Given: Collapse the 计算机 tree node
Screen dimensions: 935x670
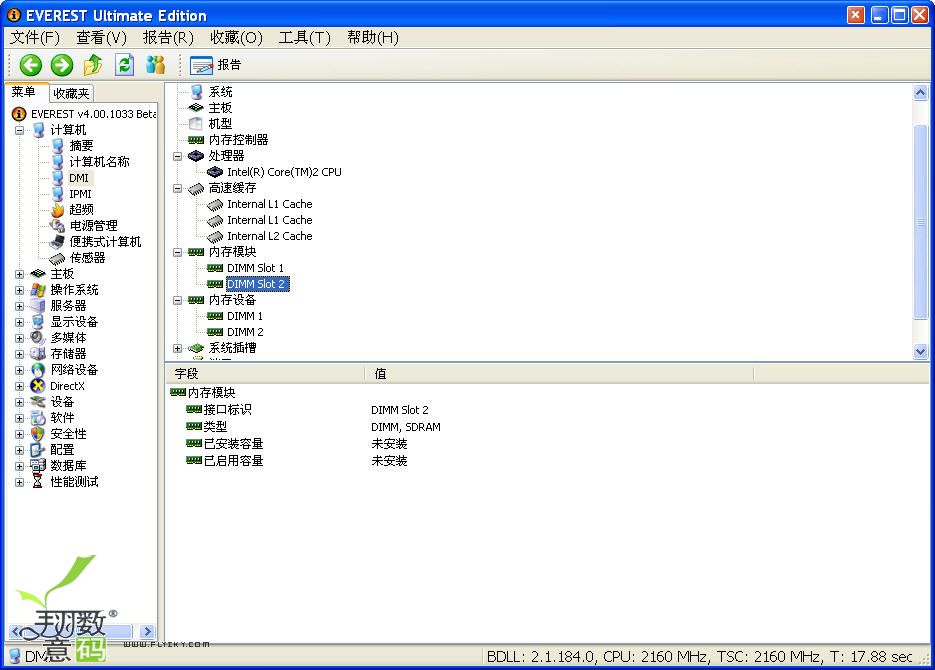Looking at the screenshot, I should pos(20,130).
